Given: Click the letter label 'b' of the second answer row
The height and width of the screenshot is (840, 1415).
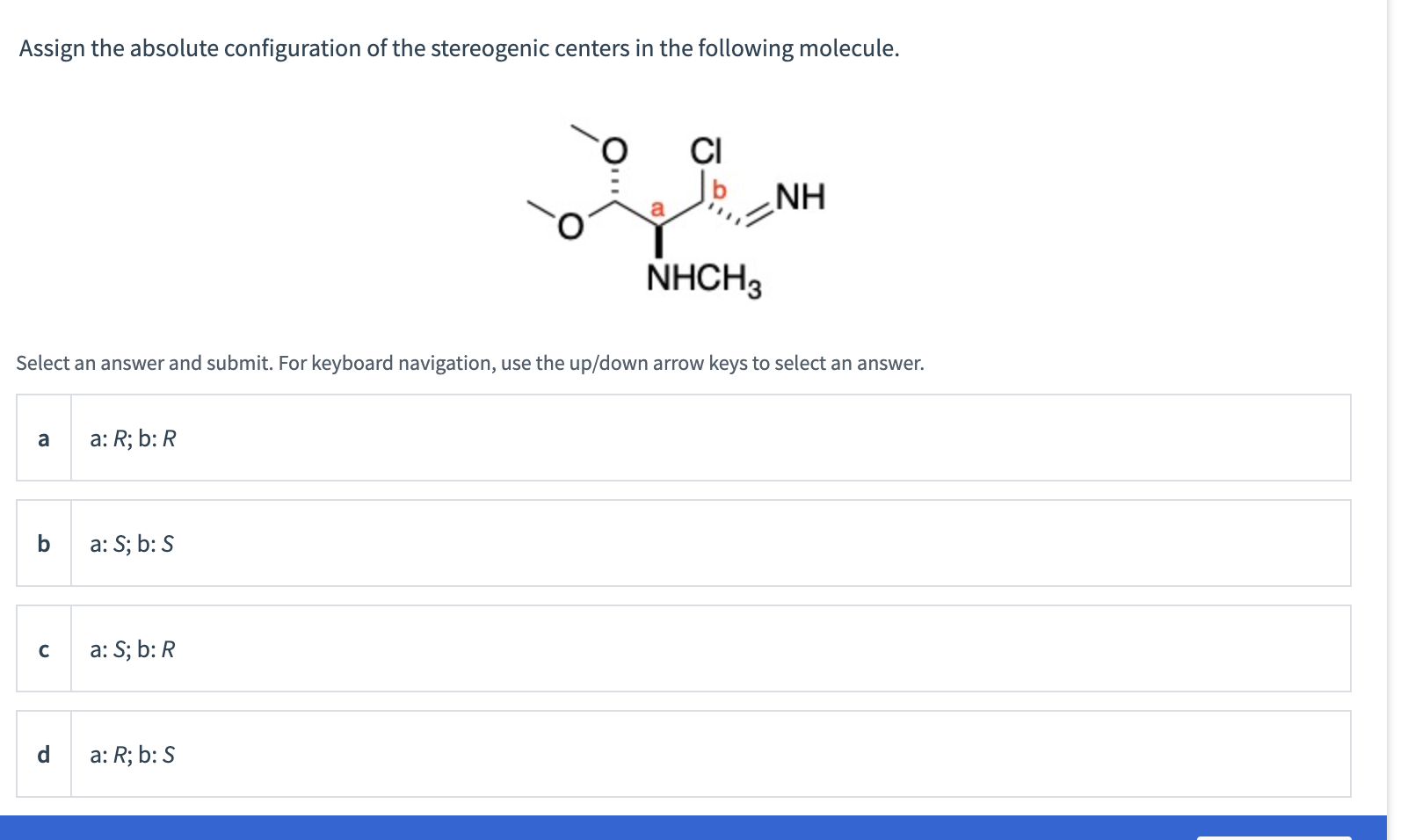Looking at the screenshot, I should click(x=43, y=544).
